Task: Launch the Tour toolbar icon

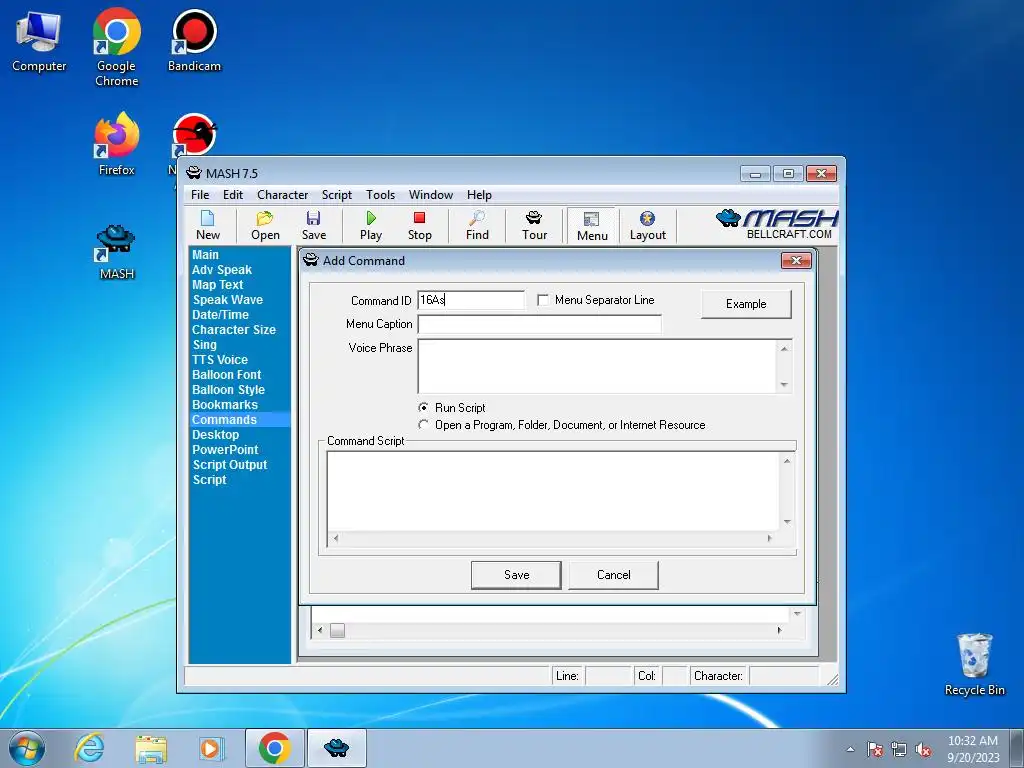Action: 534,225
